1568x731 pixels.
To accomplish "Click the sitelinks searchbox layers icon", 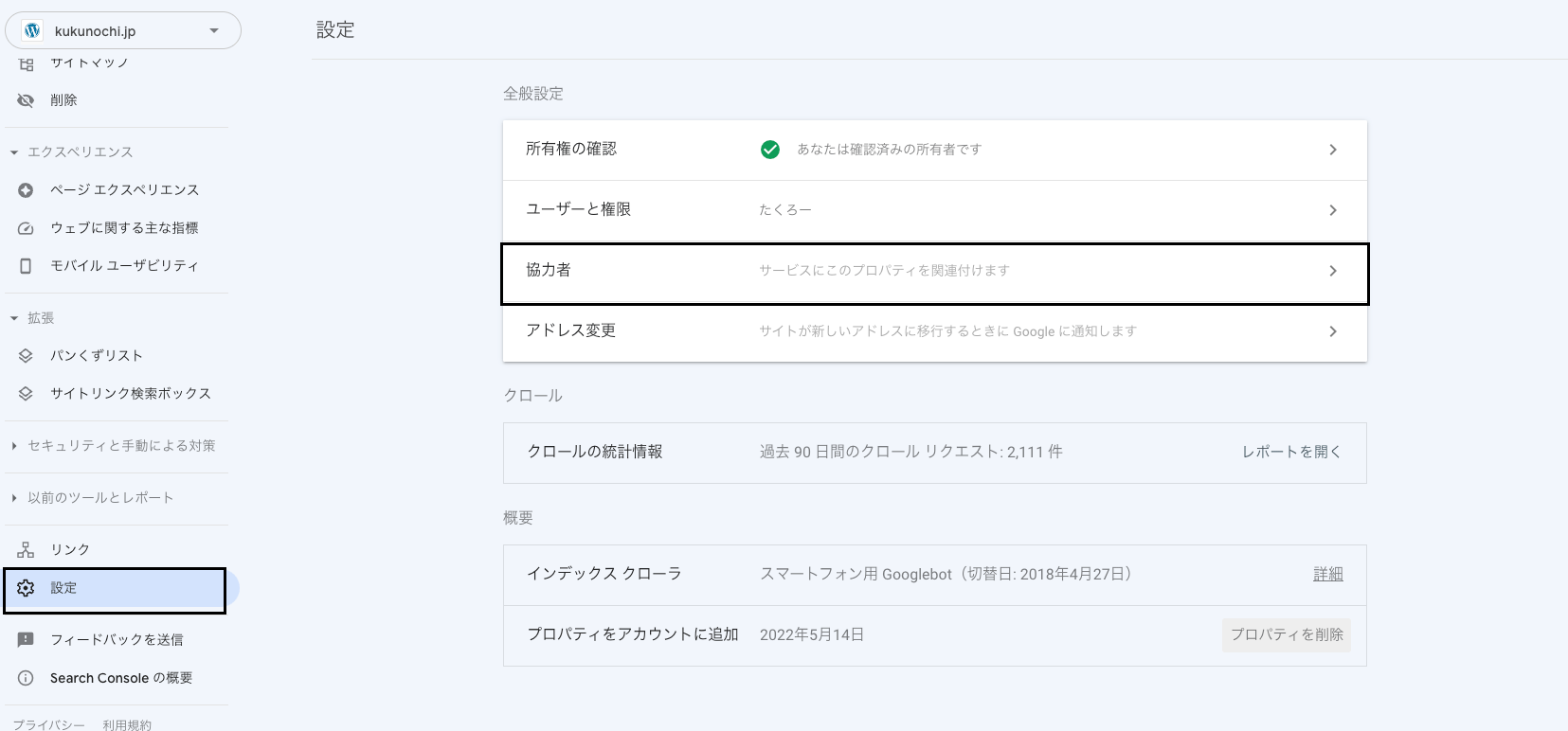I will [26, 394].
